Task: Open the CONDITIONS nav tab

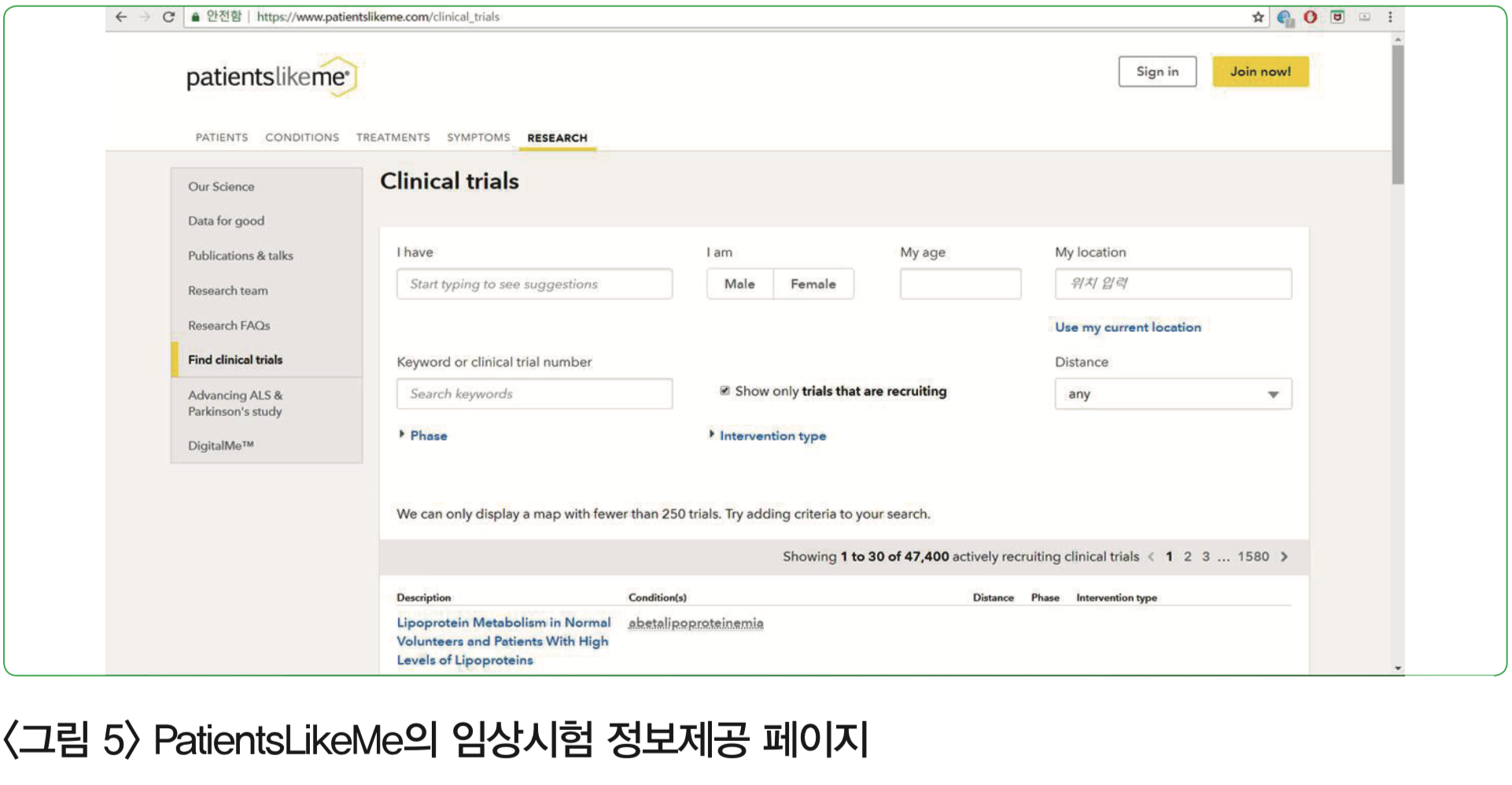Action: point(302,138)
